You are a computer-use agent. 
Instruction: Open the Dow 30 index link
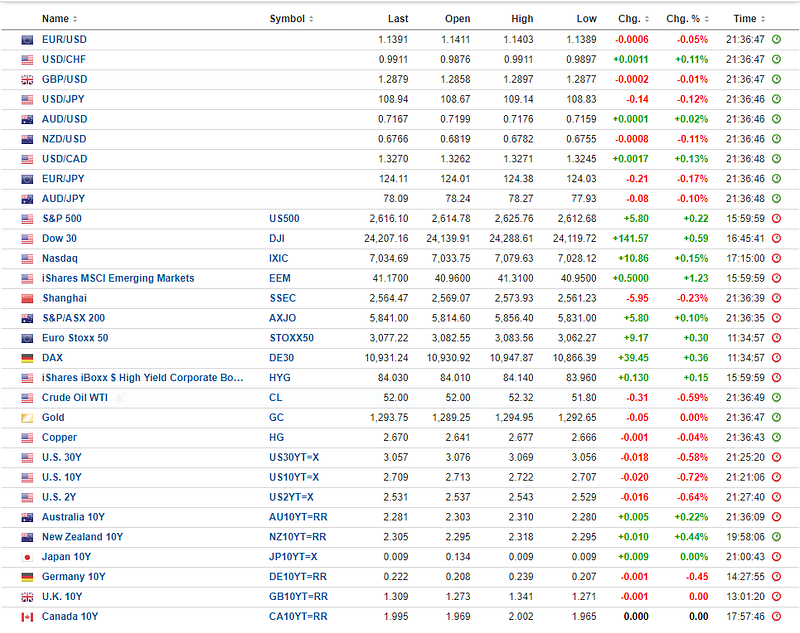tap(59, 239)
